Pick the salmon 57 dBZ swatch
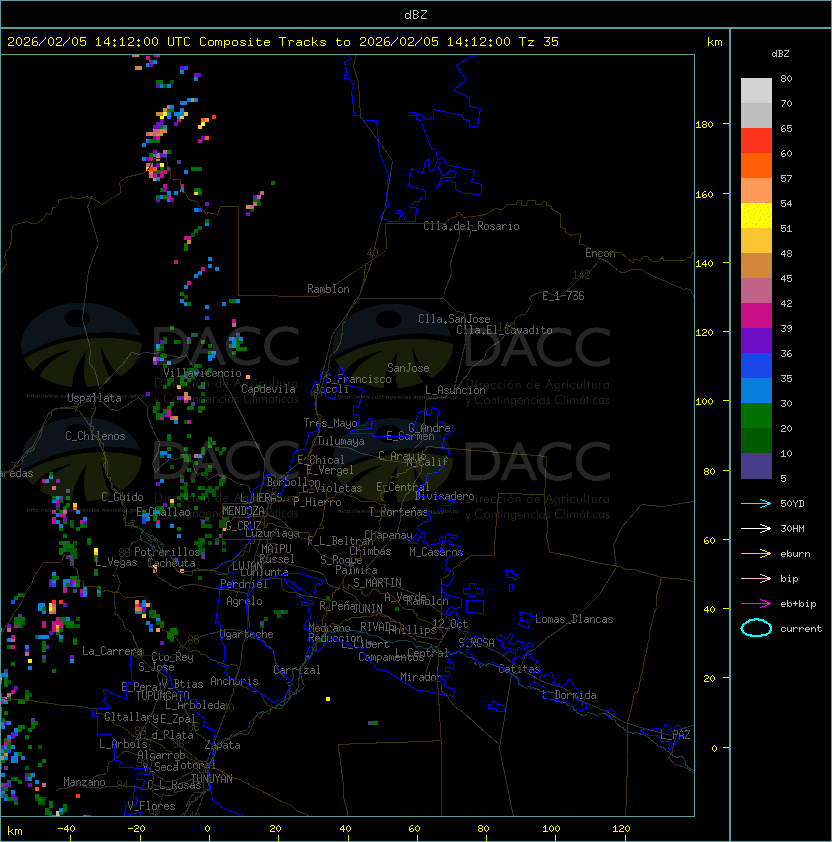This screenshot has height=842, width=832. pyautogui.click(x=756, y=191)
